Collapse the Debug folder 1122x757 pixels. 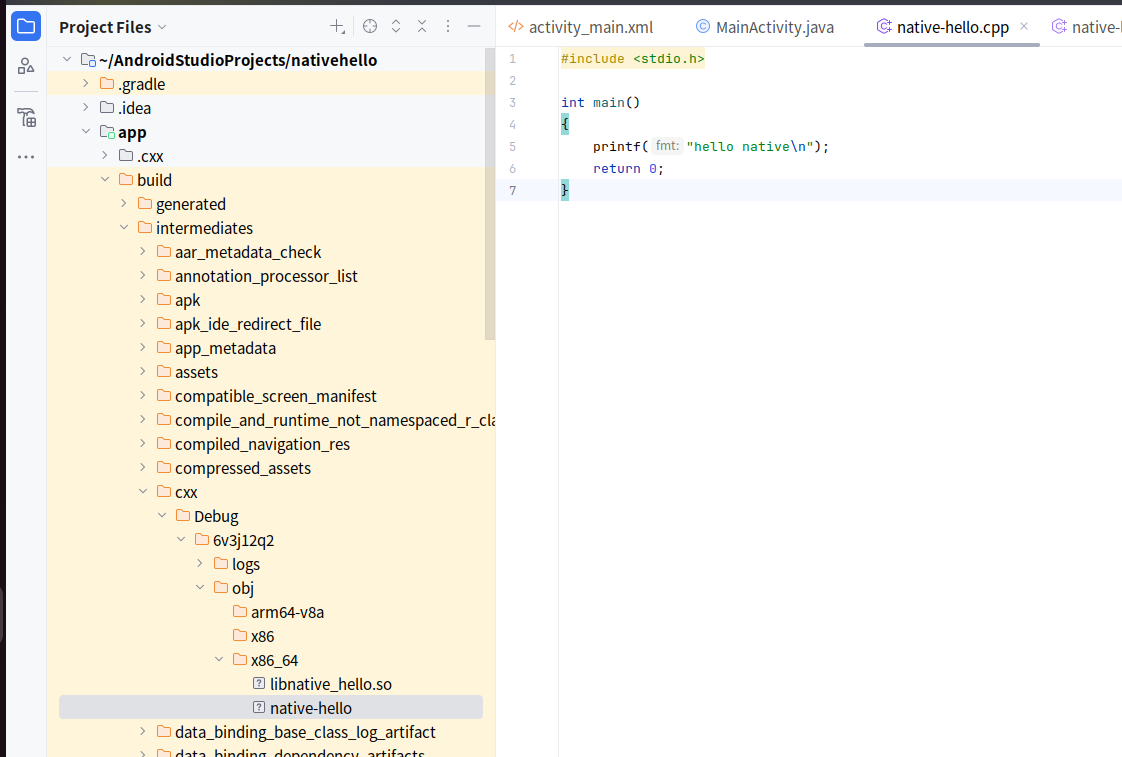(x=162, y=515)
